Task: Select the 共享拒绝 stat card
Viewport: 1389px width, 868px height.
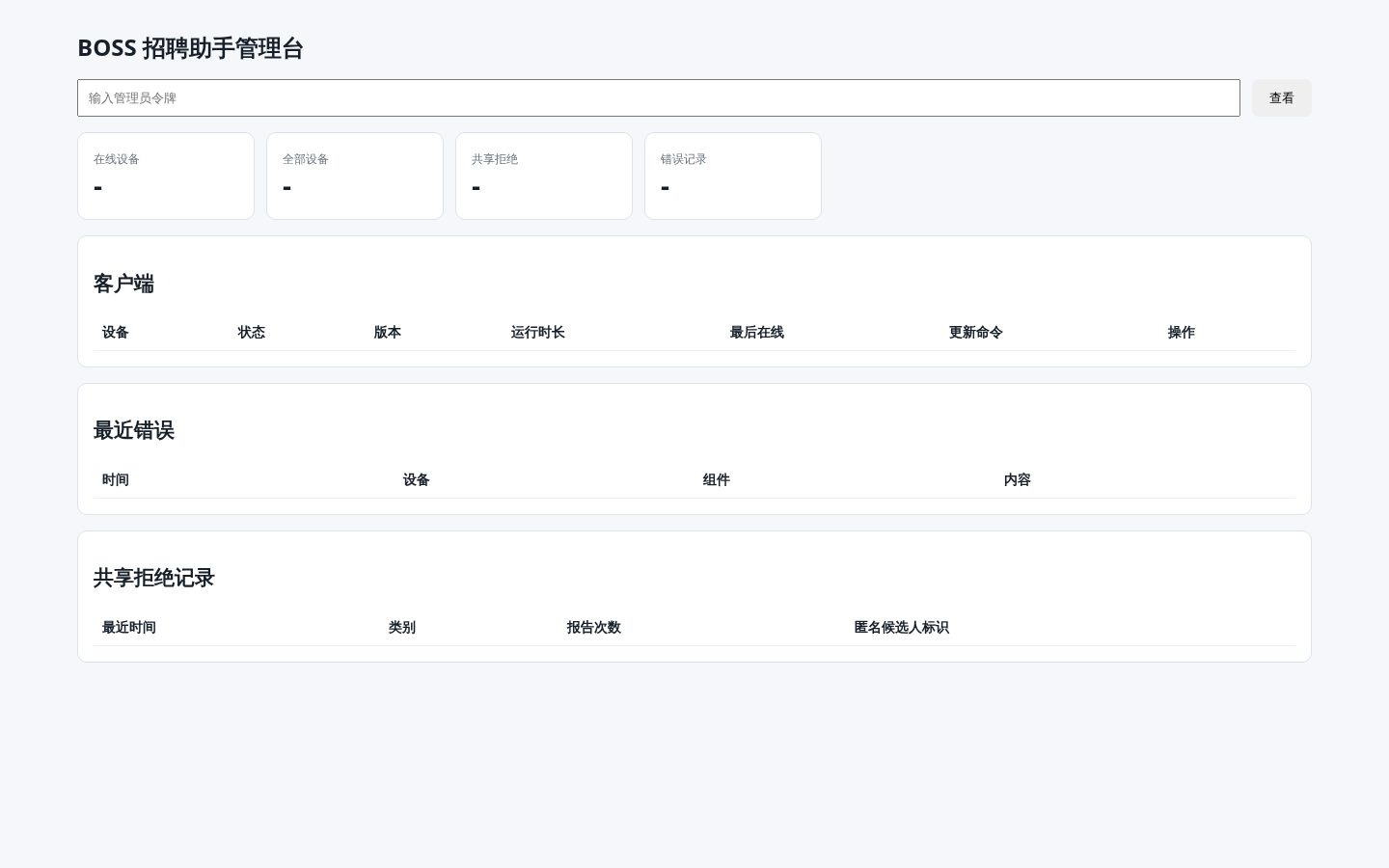Action: tap(544, 176)
